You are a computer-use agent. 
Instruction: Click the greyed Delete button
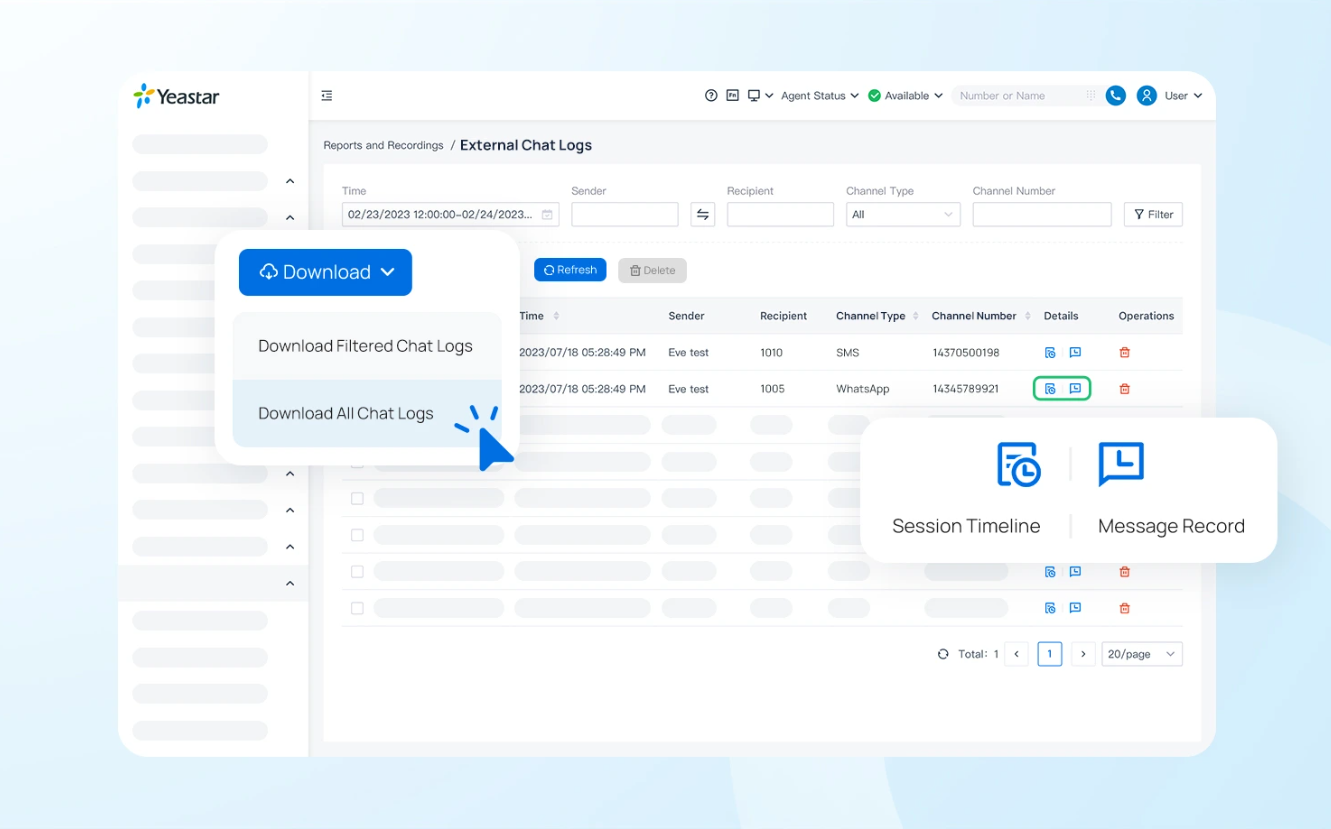[x=652, y=270]
